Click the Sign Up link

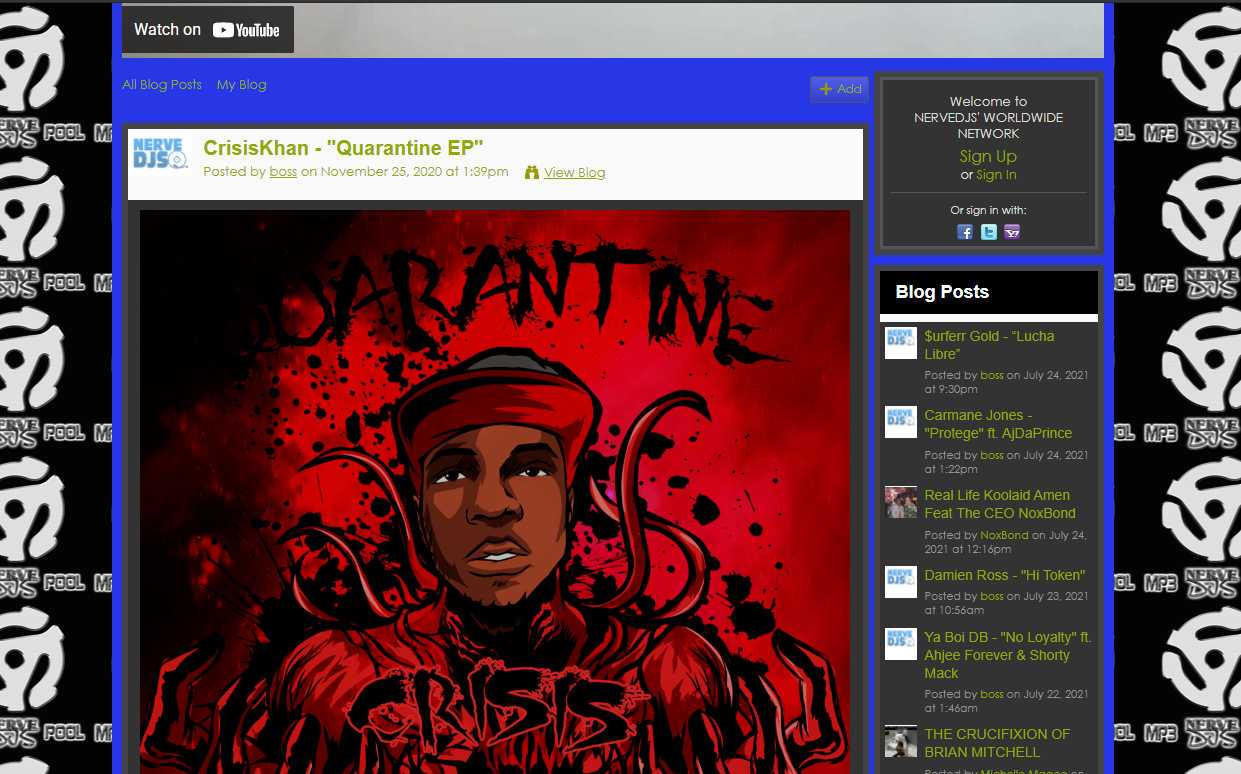click(988, 156)
